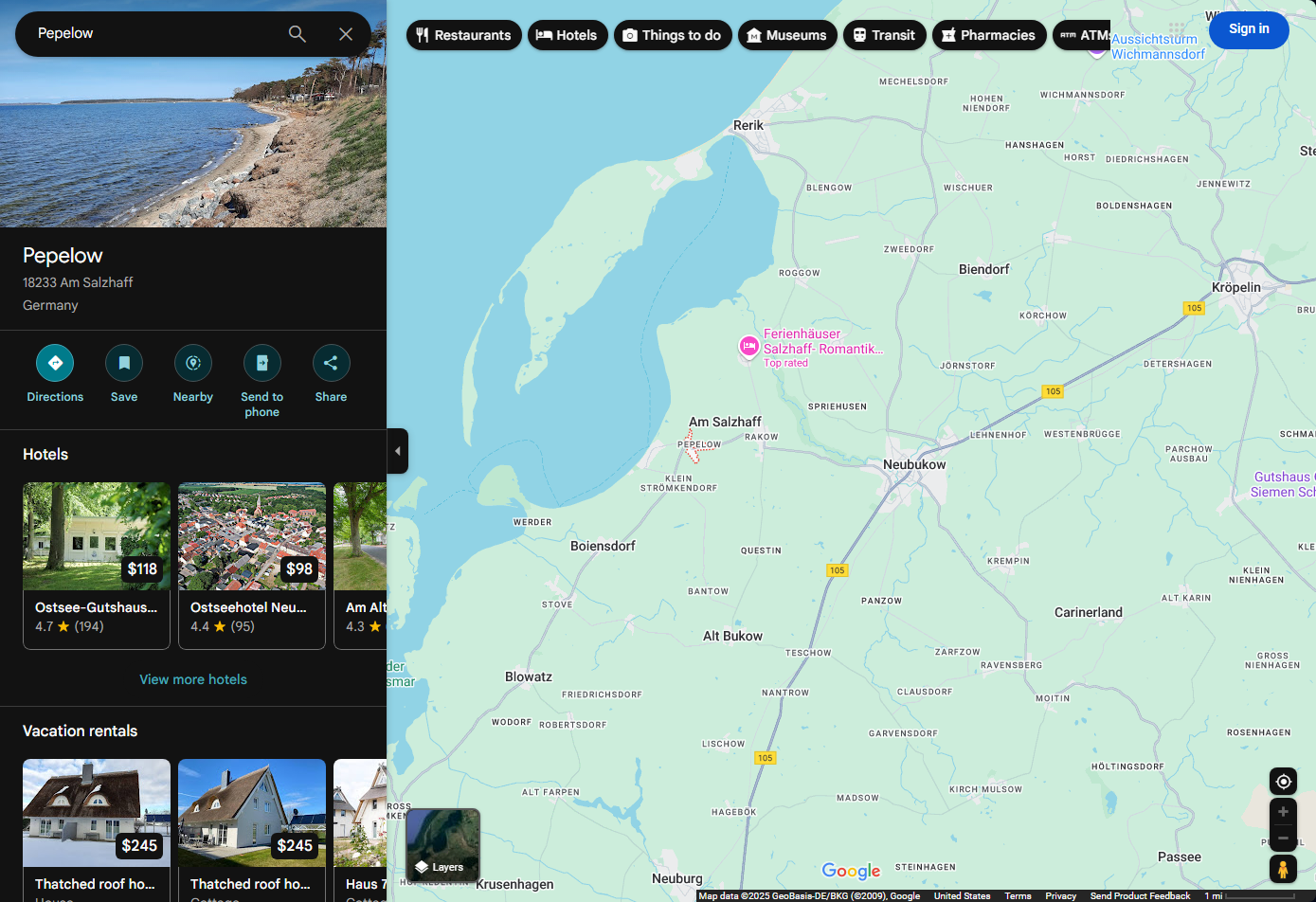Get Directions to Pepelow
The image size is (1316, 902).
coord(55,373)
